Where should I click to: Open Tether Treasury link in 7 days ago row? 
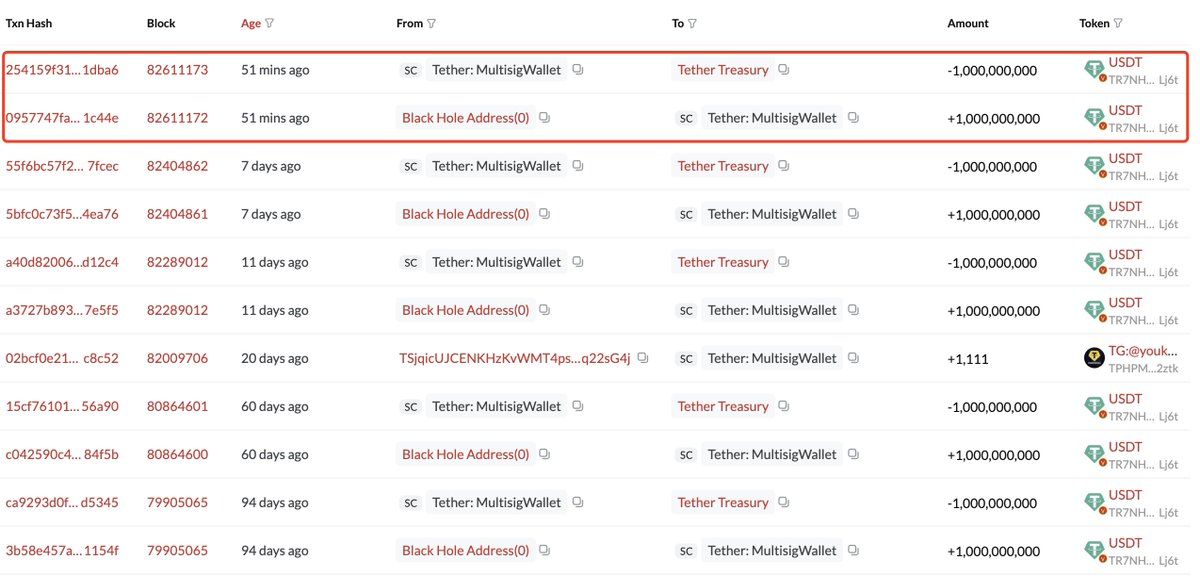723,166
